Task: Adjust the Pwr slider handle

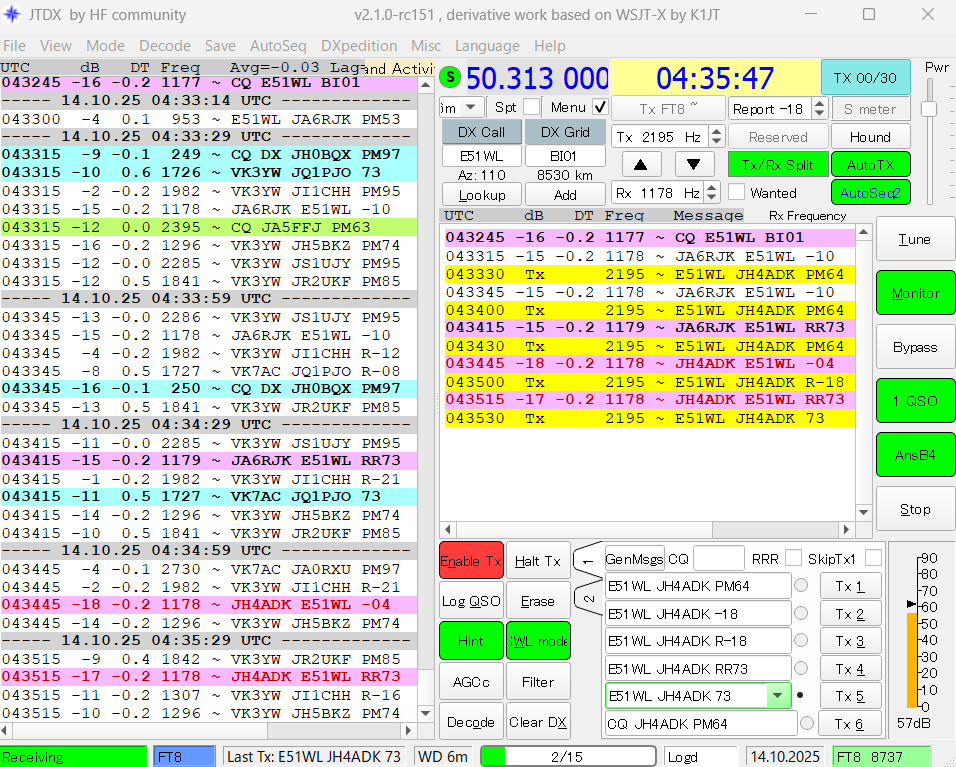Action: click(x=929, y=108)
